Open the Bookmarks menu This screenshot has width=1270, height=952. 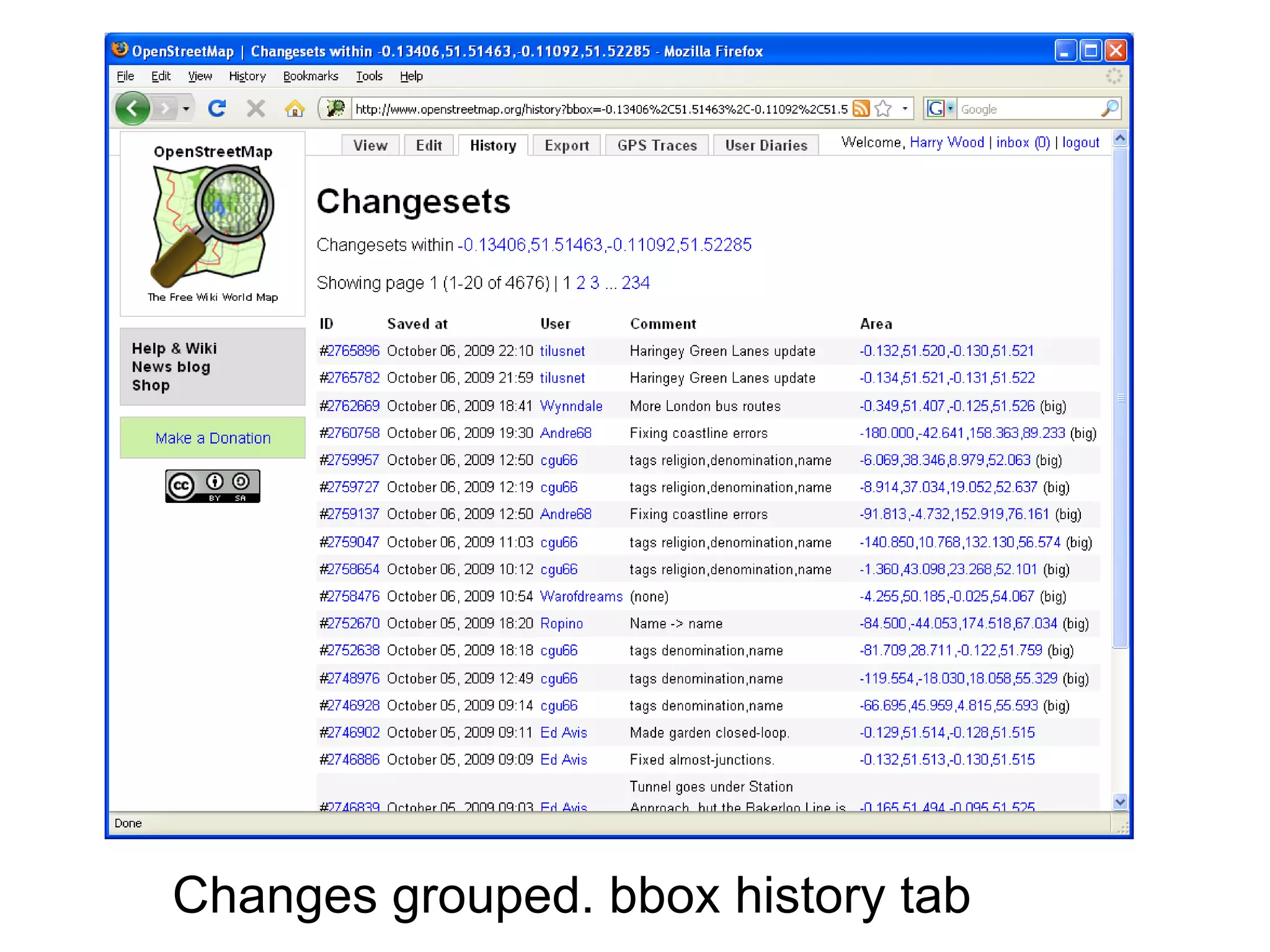coord(311,76)
